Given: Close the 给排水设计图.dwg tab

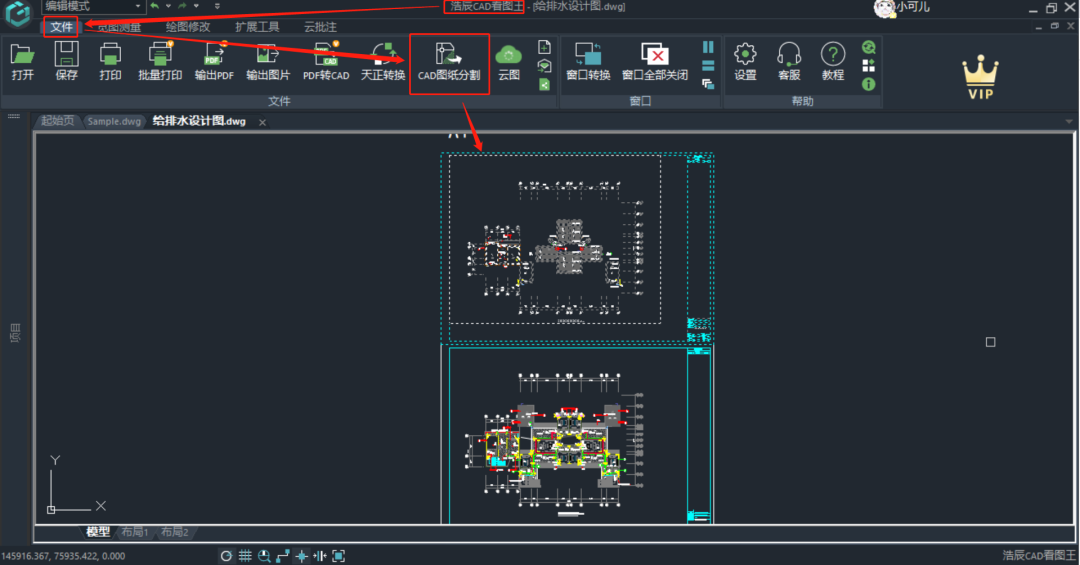Looking at the screenshot, I should [262, 123].
